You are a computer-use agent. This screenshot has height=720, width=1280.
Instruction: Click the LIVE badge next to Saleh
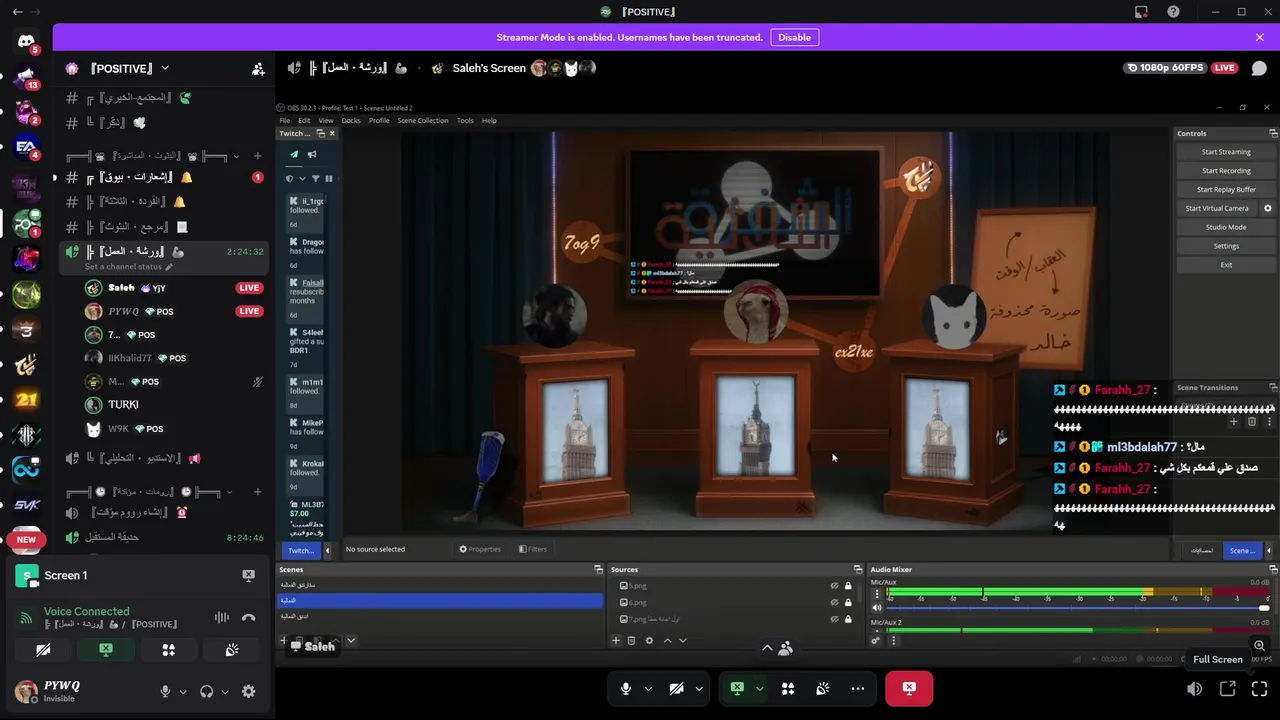pyautogui.click(x=249, y=288)
